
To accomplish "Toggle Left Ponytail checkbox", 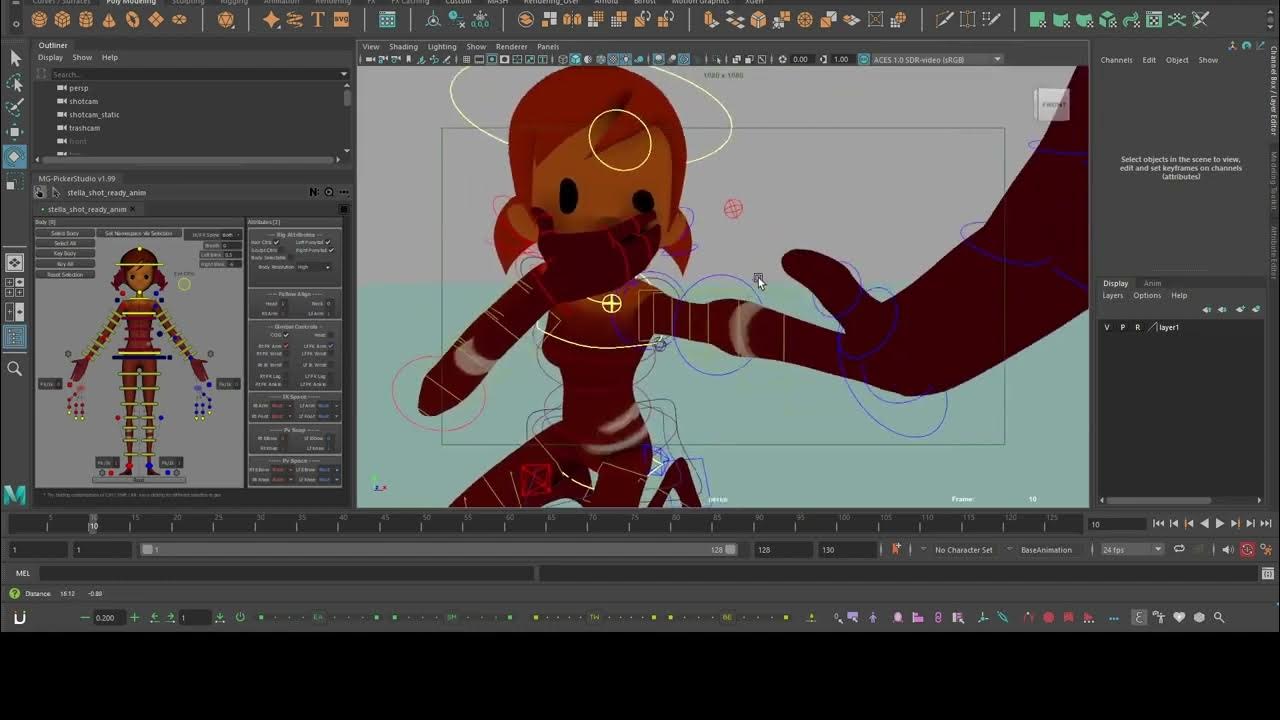I will coord(328,242).
